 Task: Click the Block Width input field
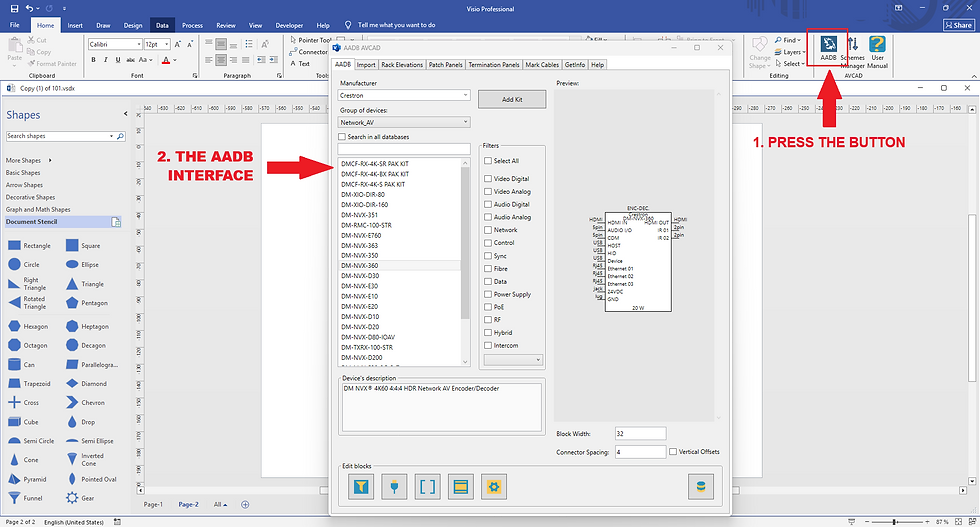[641, 433]
